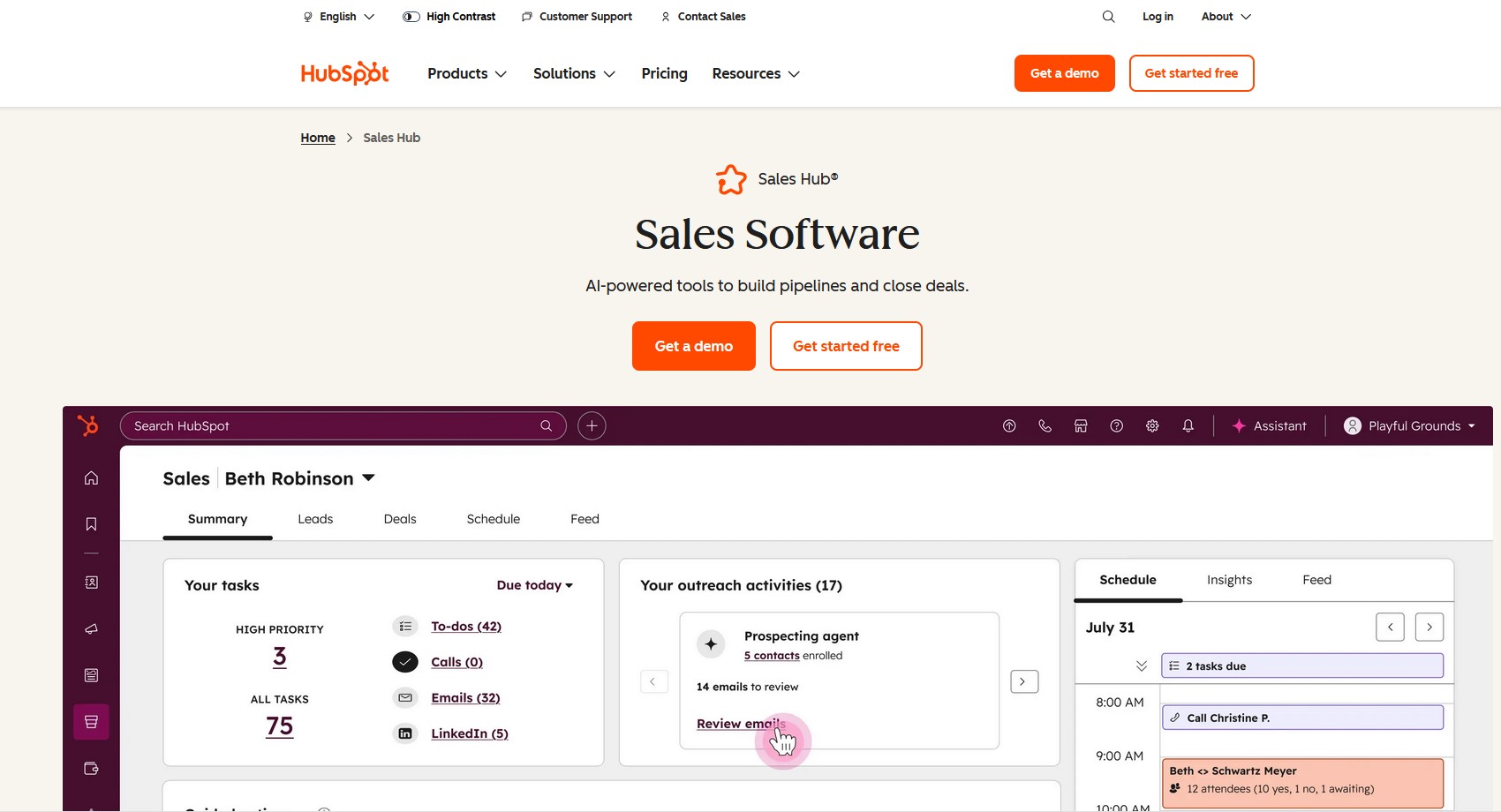Viewport: 1501px width, 812px height.
Task: Open the contacts icon in the app sidebar
Action: tap(91, 583)
